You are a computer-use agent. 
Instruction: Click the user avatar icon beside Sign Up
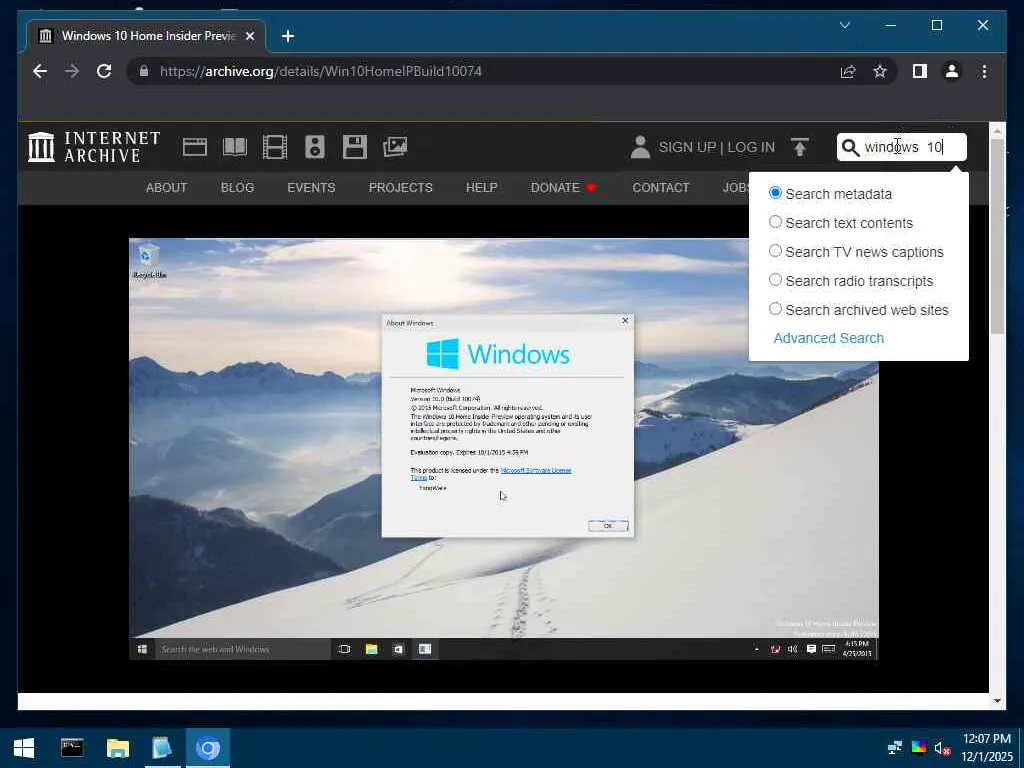click(x=640, y=147)
